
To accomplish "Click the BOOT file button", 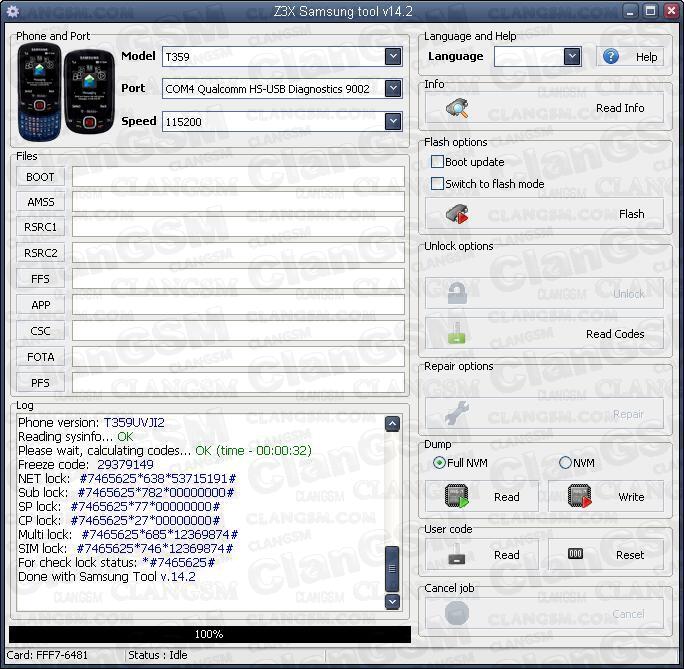I will pyautogui.click(x=40, y=177).
